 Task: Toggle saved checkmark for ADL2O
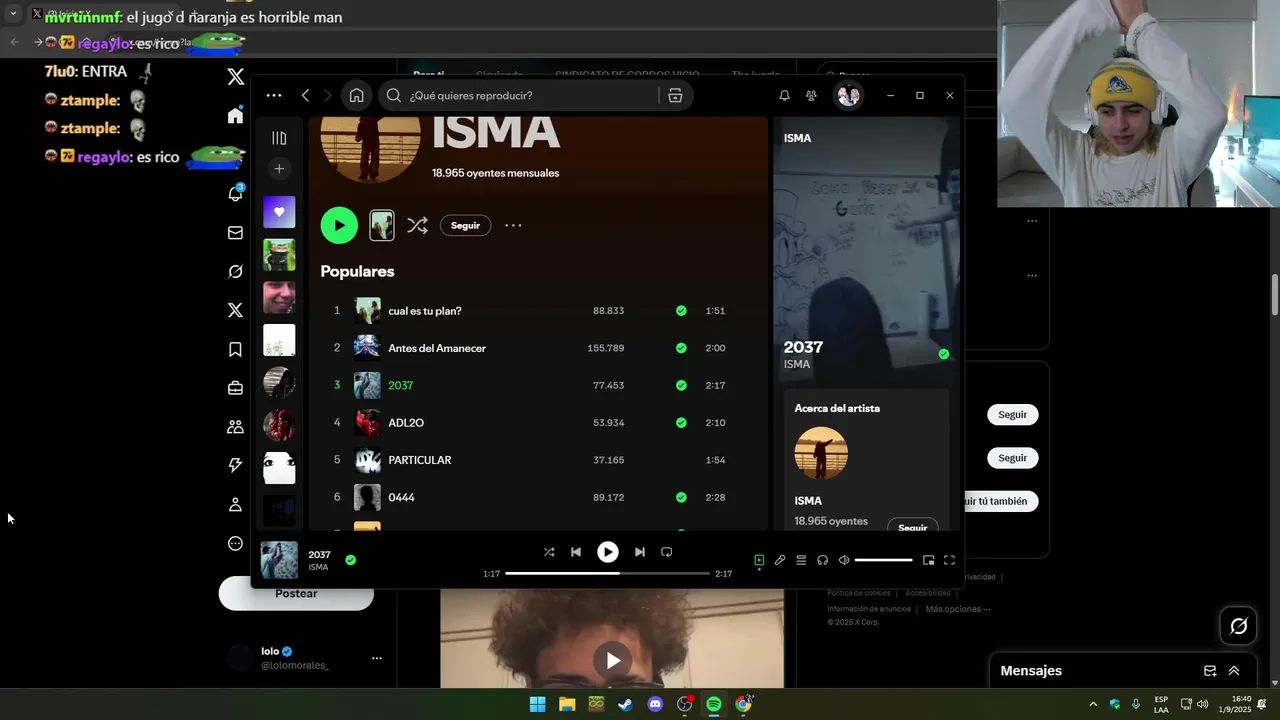pos(681,423)
